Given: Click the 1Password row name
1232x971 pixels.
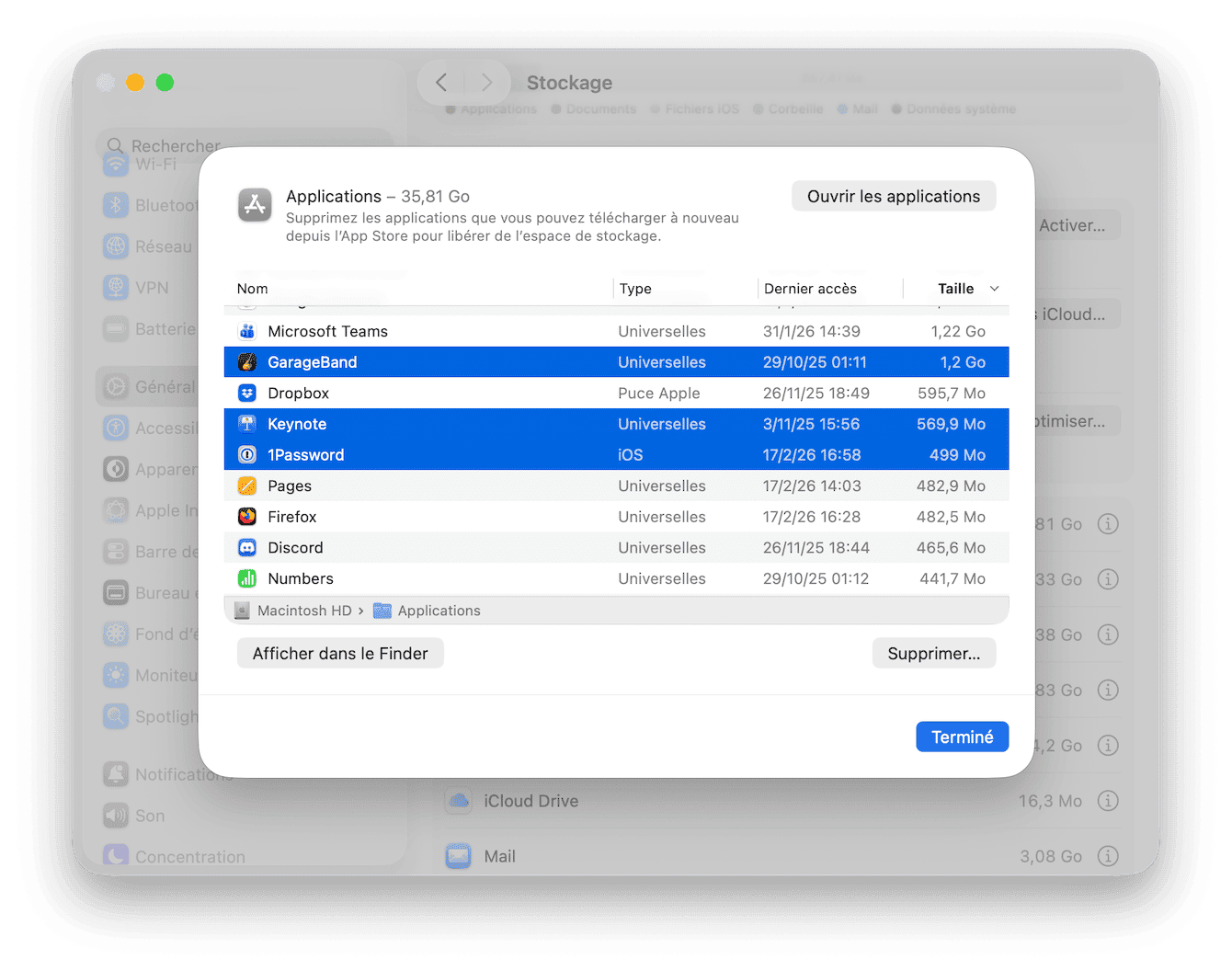Looking at the screenshot, I should click(305, 455).
